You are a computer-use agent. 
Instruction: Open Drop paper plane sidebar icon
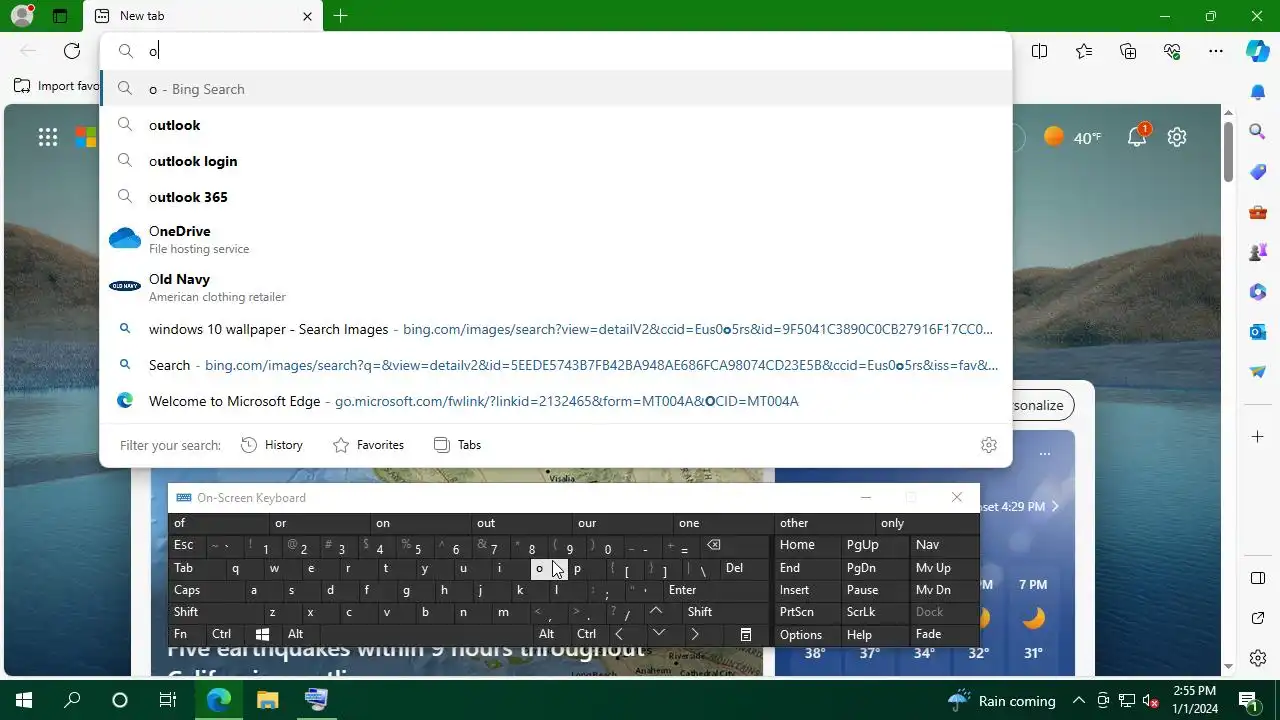[1258, 371]
